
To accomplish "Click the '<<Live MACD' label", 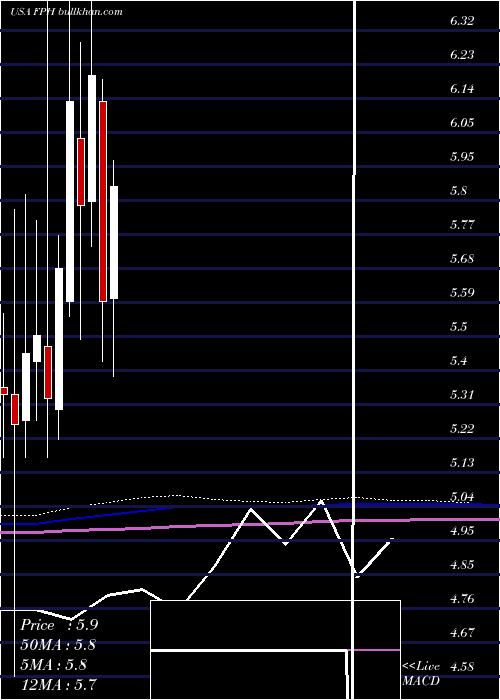I will [421, 674].
